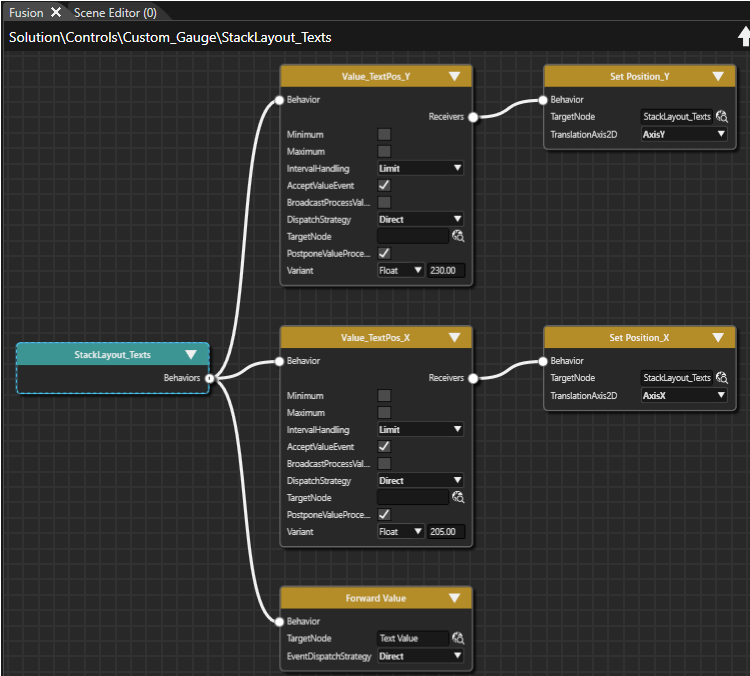750x676 pixels.
Task: Toggle PostponeValueProce... checkbox in Value_TextPos_Y
Action: [x=384, y=253]
